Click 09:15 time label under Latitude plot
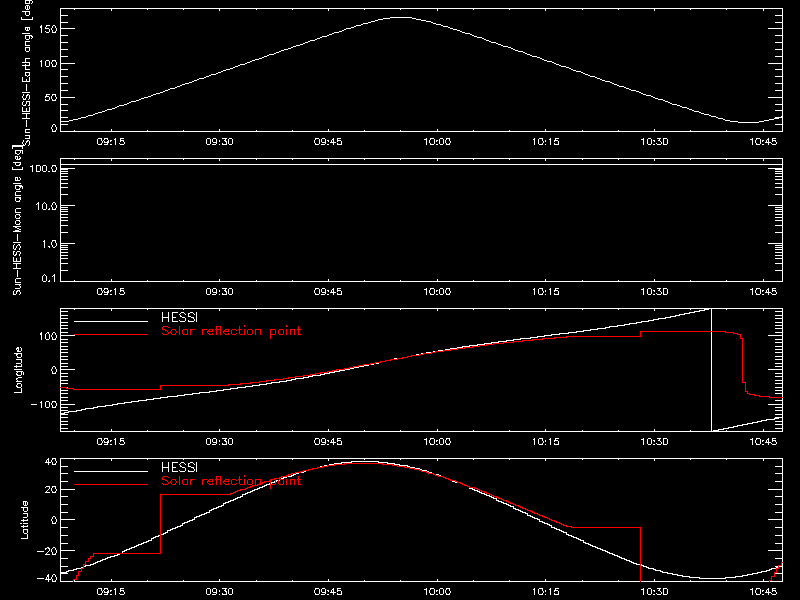800x600 pixels. pyautogui.click(x=111, y=592)
